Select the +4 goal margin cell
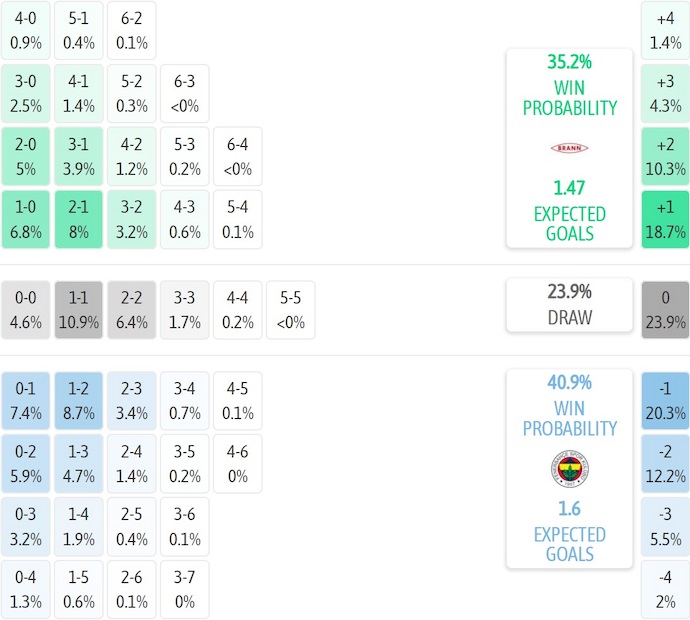The image size is (690, 620). (x=666, y=30)
